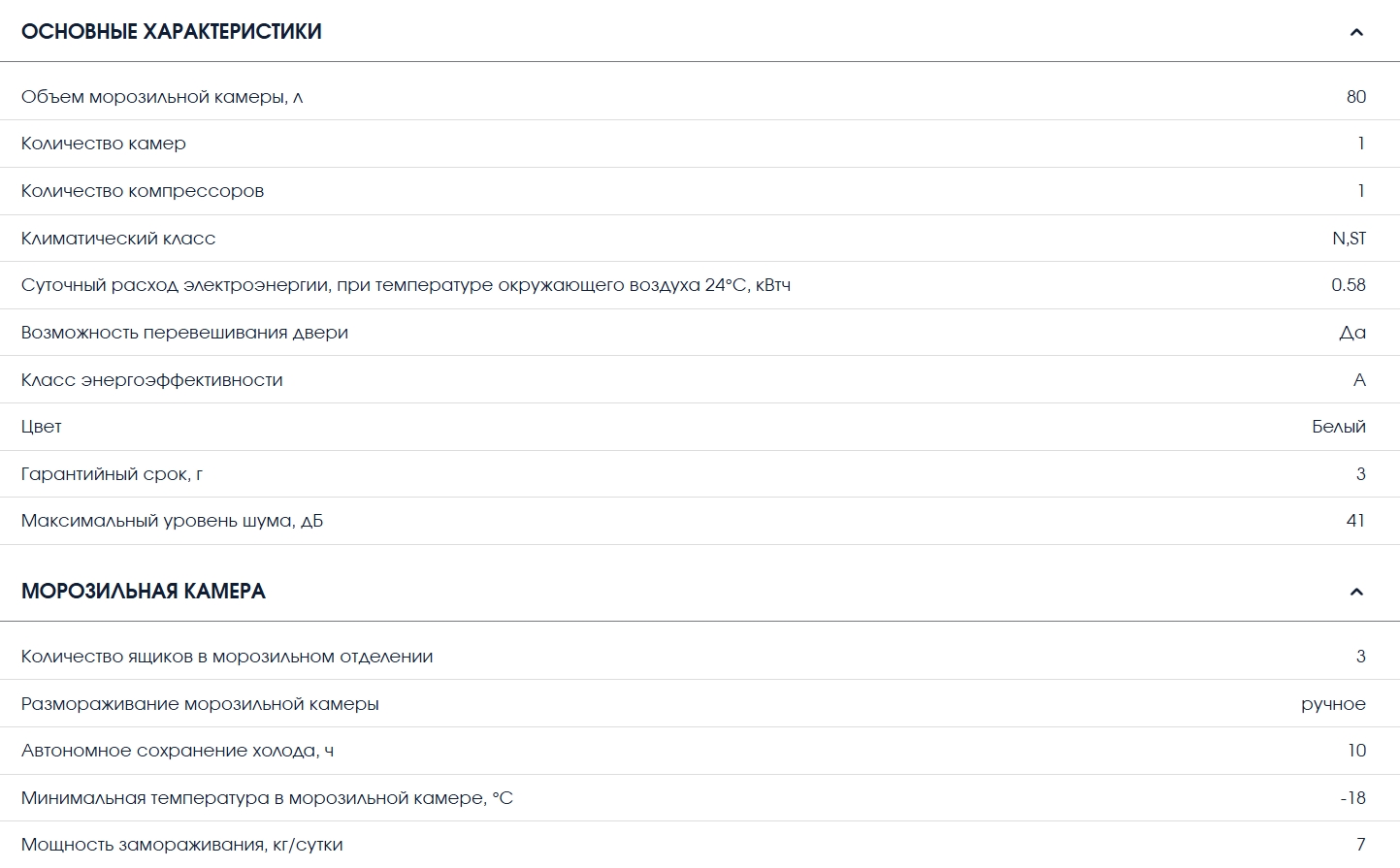Click the Класс энергоэффективности label
Viewport: 1400px width, 868px height.
pos(152,380)
